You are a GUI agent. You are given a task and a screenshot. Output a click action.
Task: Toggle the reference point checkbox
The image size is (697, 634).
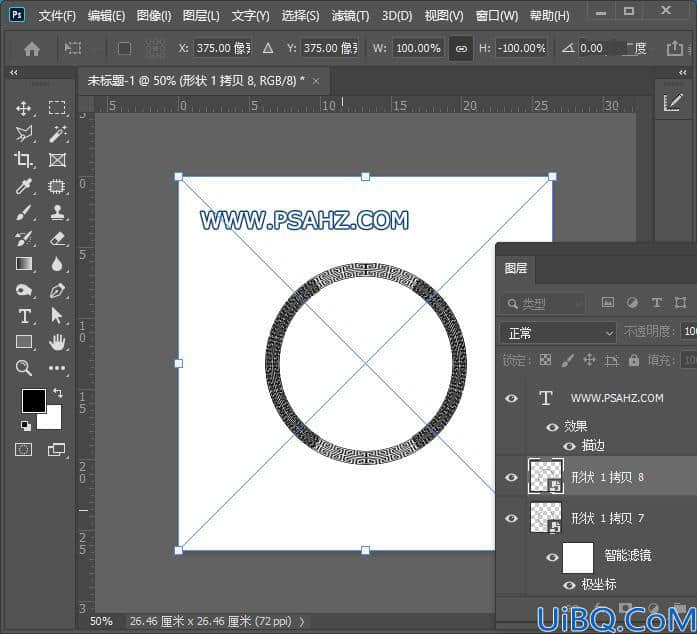[x=124, y=48]
